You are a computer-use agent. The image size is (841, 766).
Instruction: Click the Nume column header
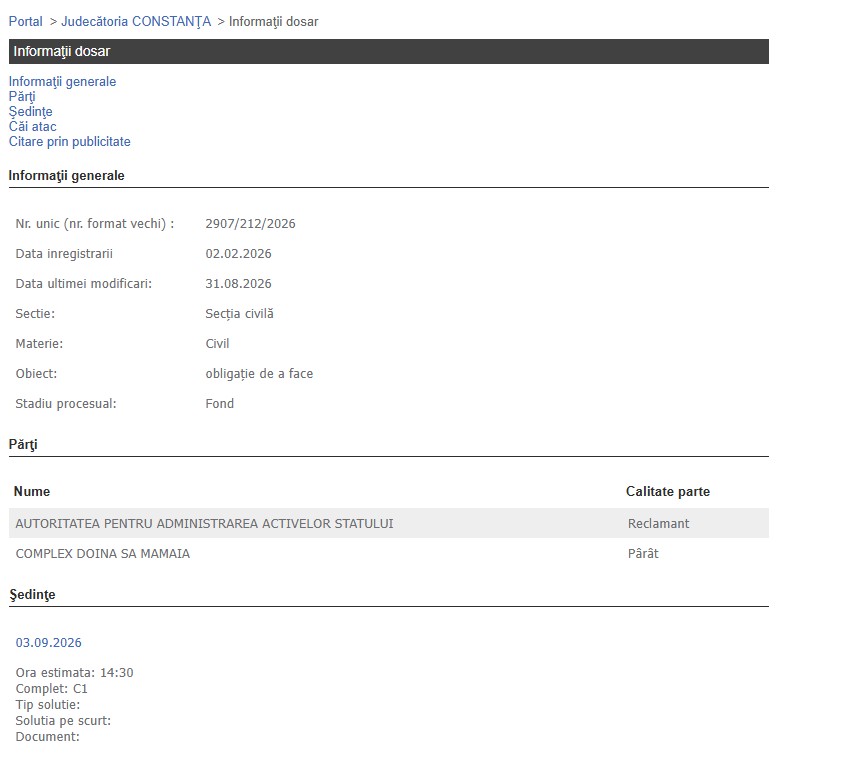(x=32, y=491)
